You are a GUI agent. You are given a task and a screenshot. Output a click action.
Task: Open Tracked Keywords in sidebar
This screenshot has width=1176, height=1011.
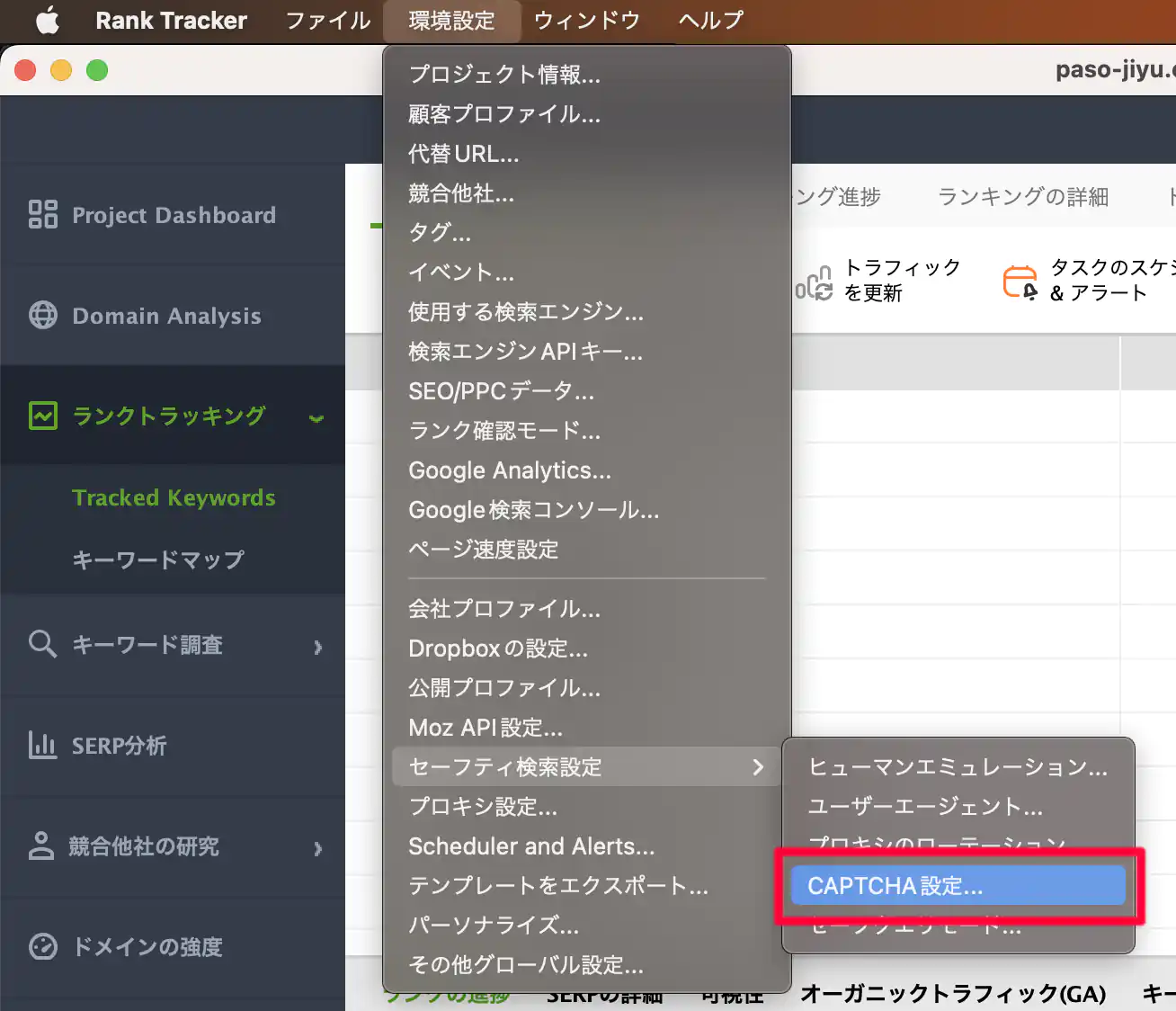pyautogui.click(x=174, y=497)
